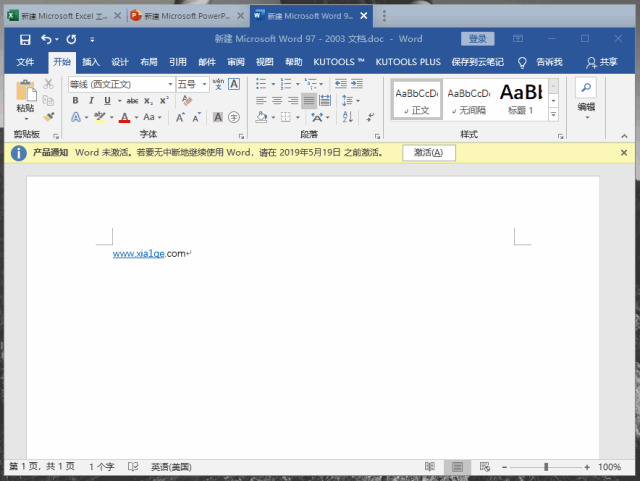Click the 共享 (Share) button

602,62
